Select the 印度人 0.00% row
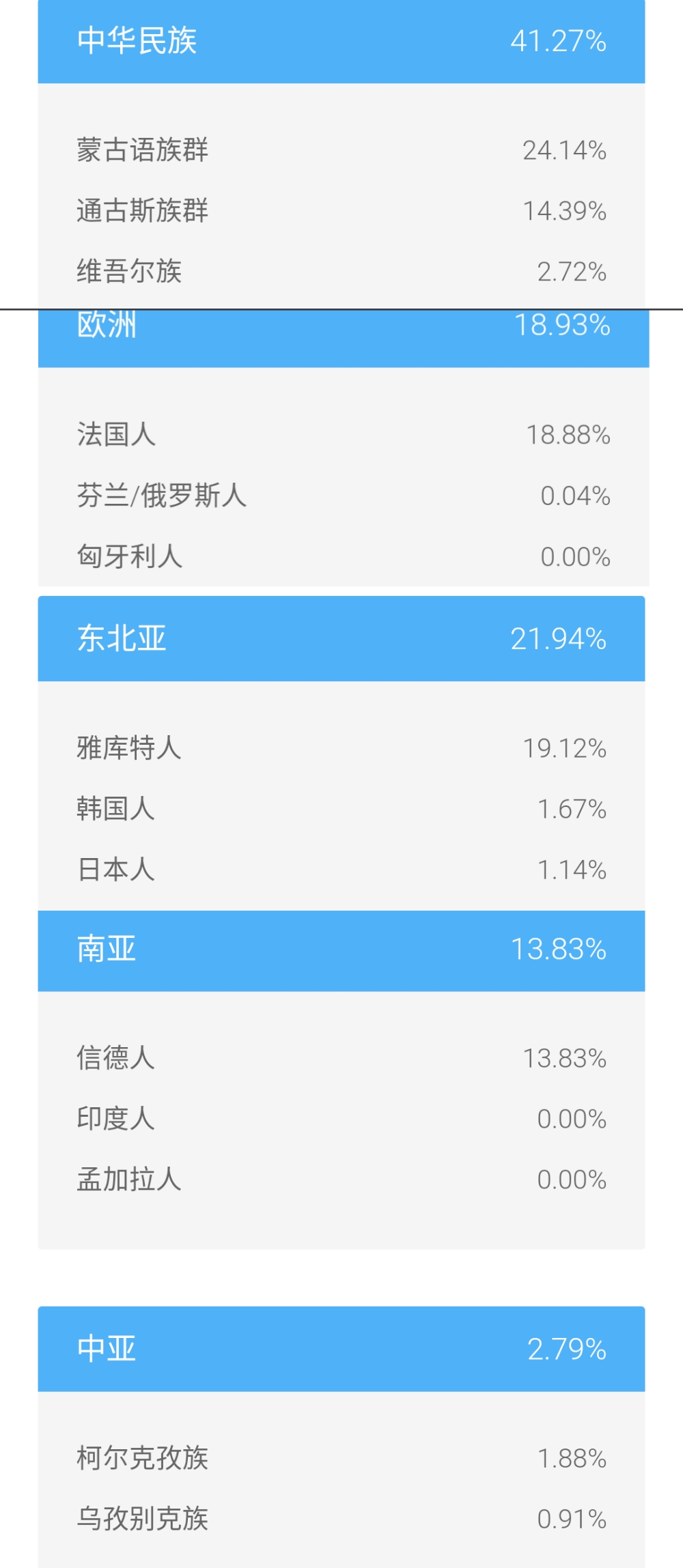Viewport: 683px width, 1568px height. [341, 1119]
